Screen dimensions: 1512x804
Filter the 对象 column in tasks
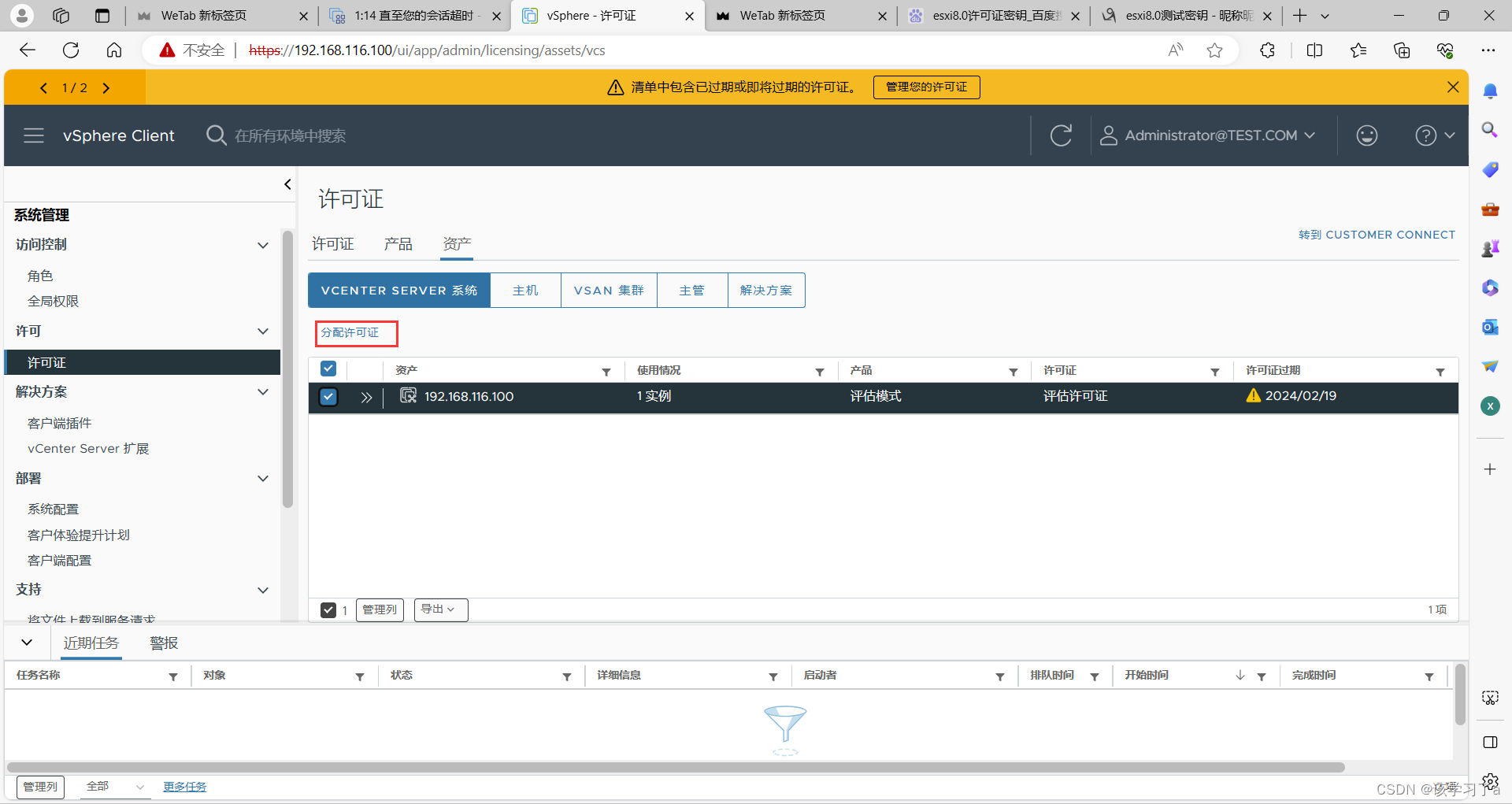click(360, 676)
